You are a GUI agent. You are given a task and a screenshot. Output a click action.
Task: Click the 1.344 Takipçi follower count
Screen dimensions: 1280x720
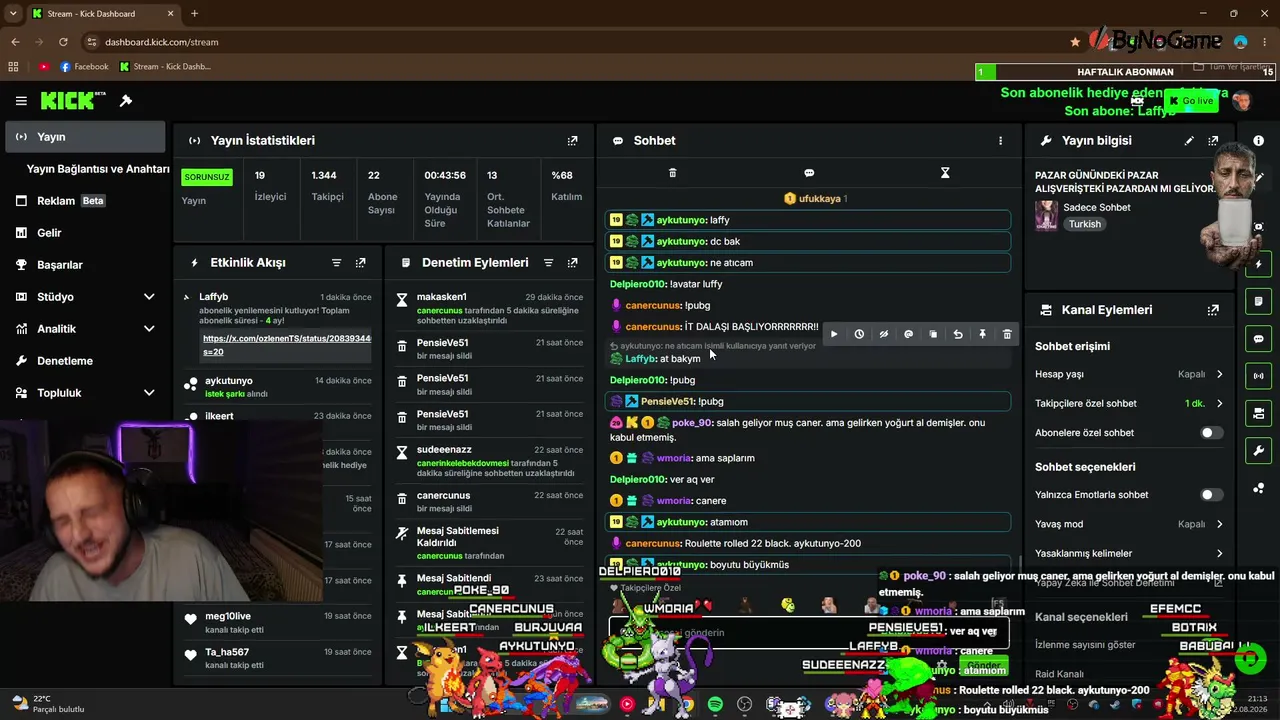[324, 175]
